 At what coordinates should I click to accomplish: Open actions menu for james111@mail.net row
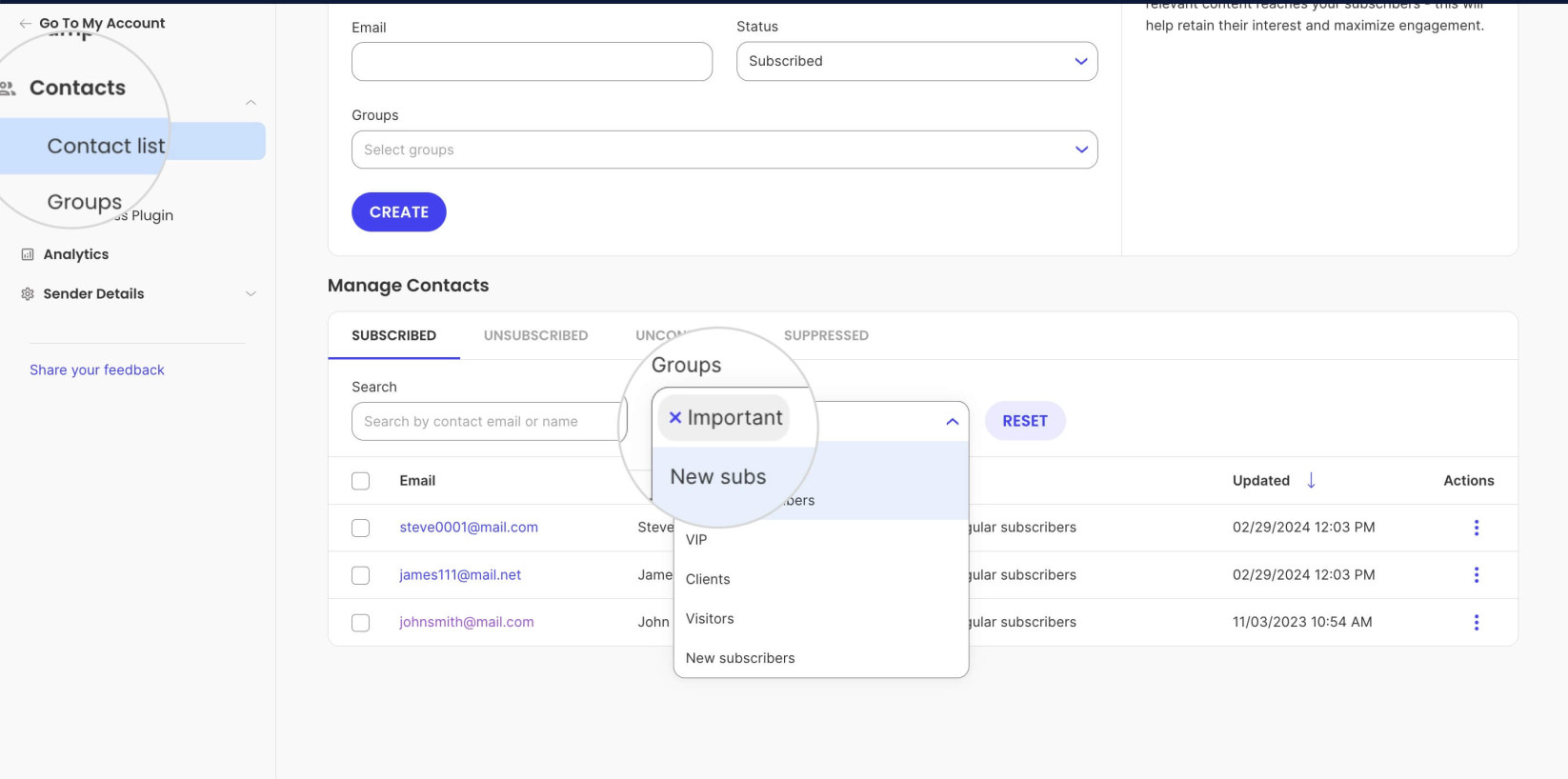1477,575
